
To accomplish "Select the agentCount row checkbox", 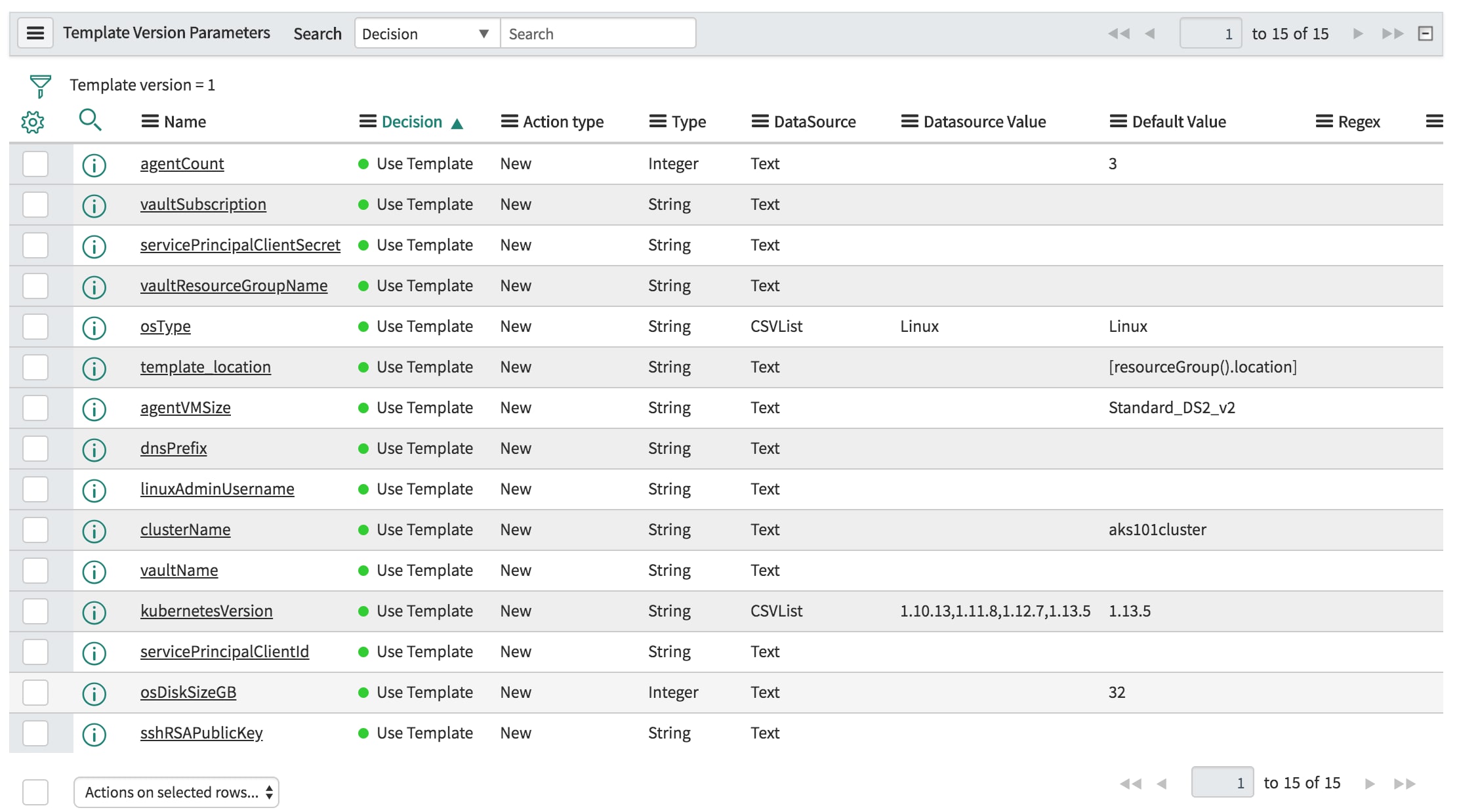I will click(35, 164).
